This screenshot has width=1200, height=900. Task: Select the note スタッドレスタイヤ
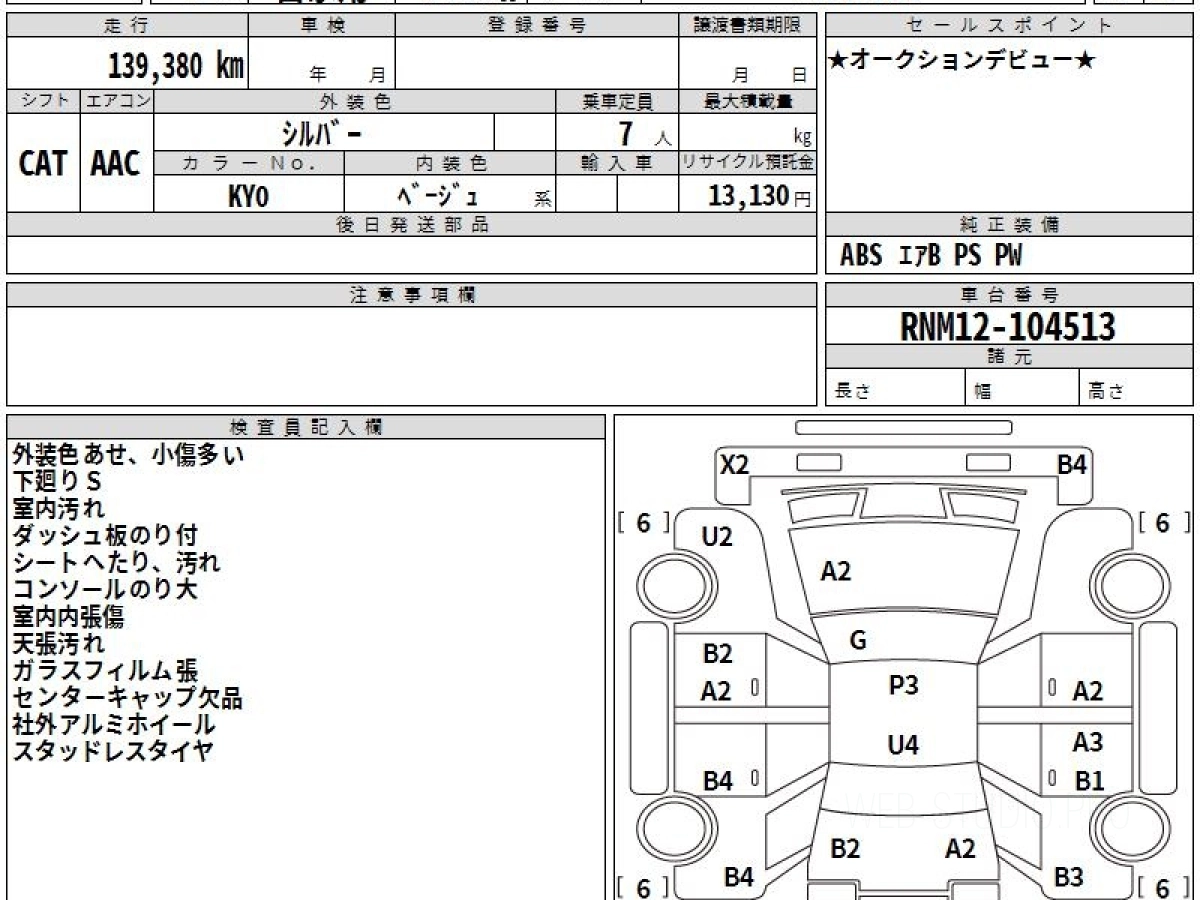coord(112,752)
